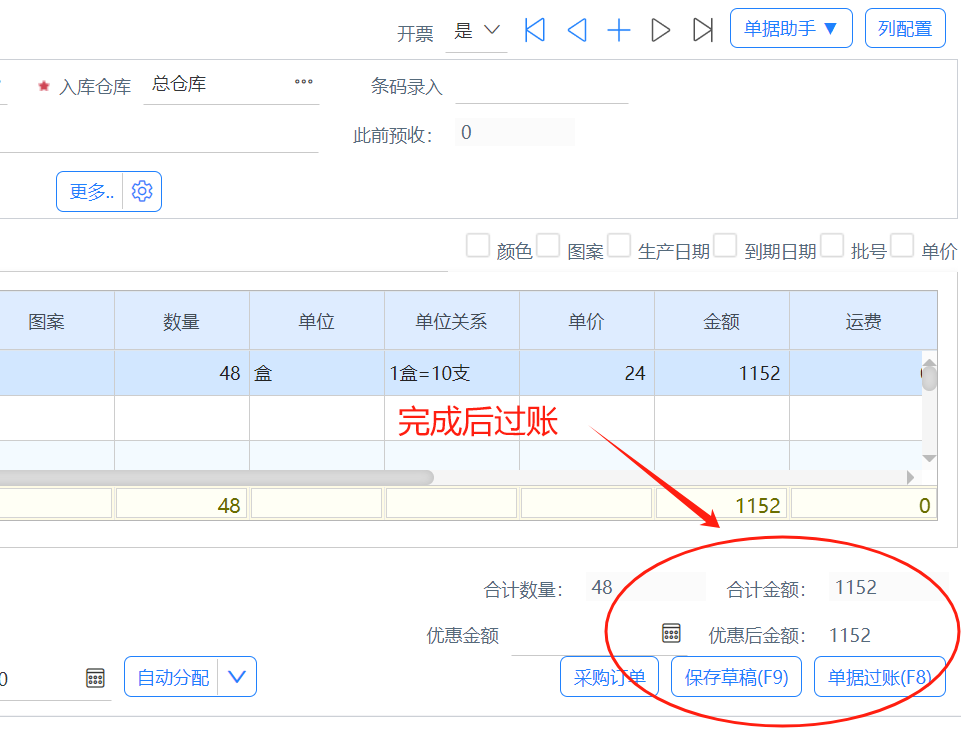Viewport: 961px width, 735px height.
Task: Expand the 单据助手 dropdown menu
Action: 791,28
